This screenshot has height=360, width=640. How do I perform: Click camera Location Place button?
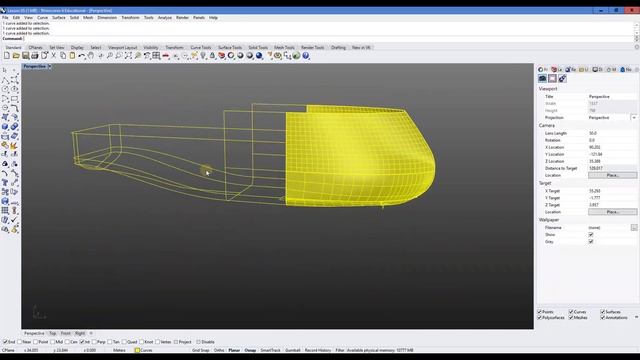pos(612,175)
